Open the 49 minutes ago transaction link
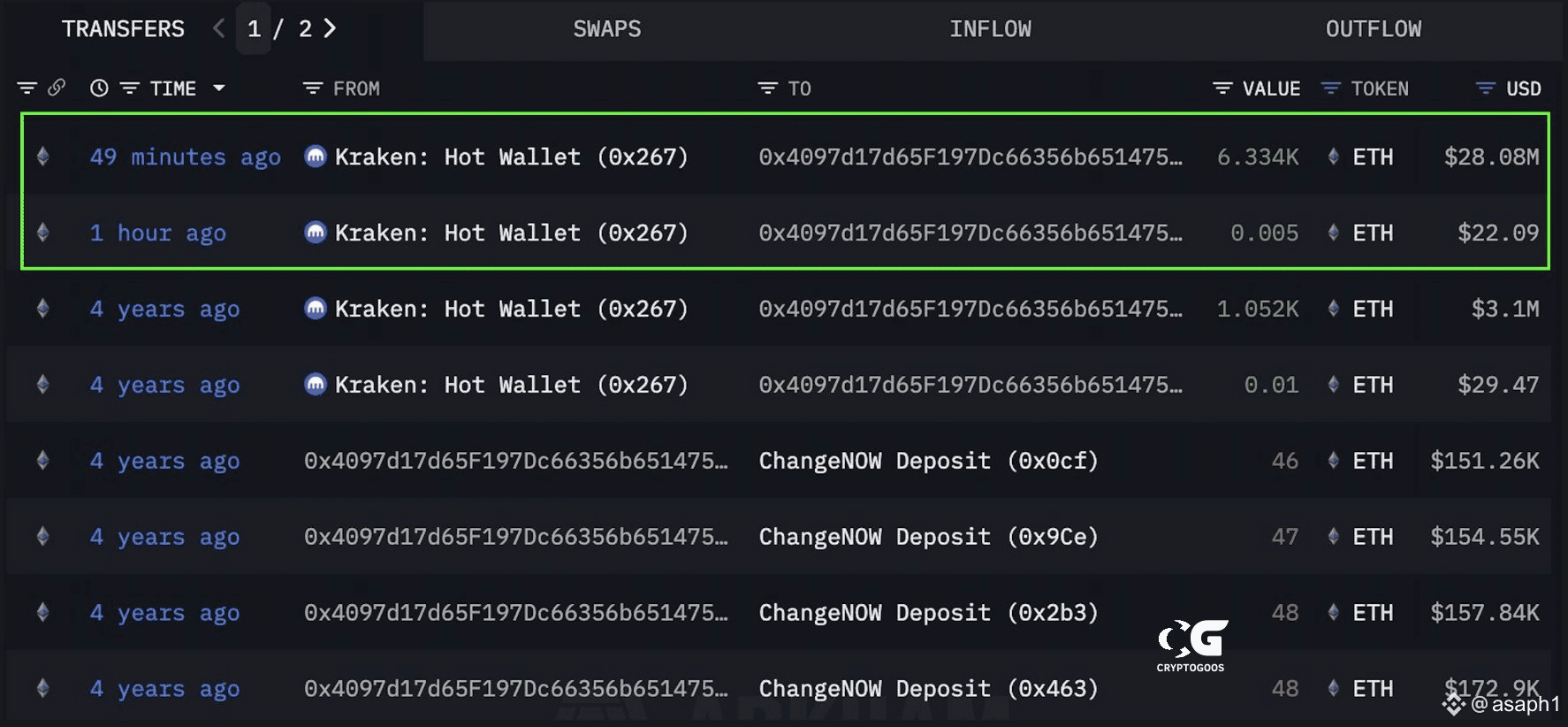Viewport: 1568px width, 727px height. pos(186,157)
